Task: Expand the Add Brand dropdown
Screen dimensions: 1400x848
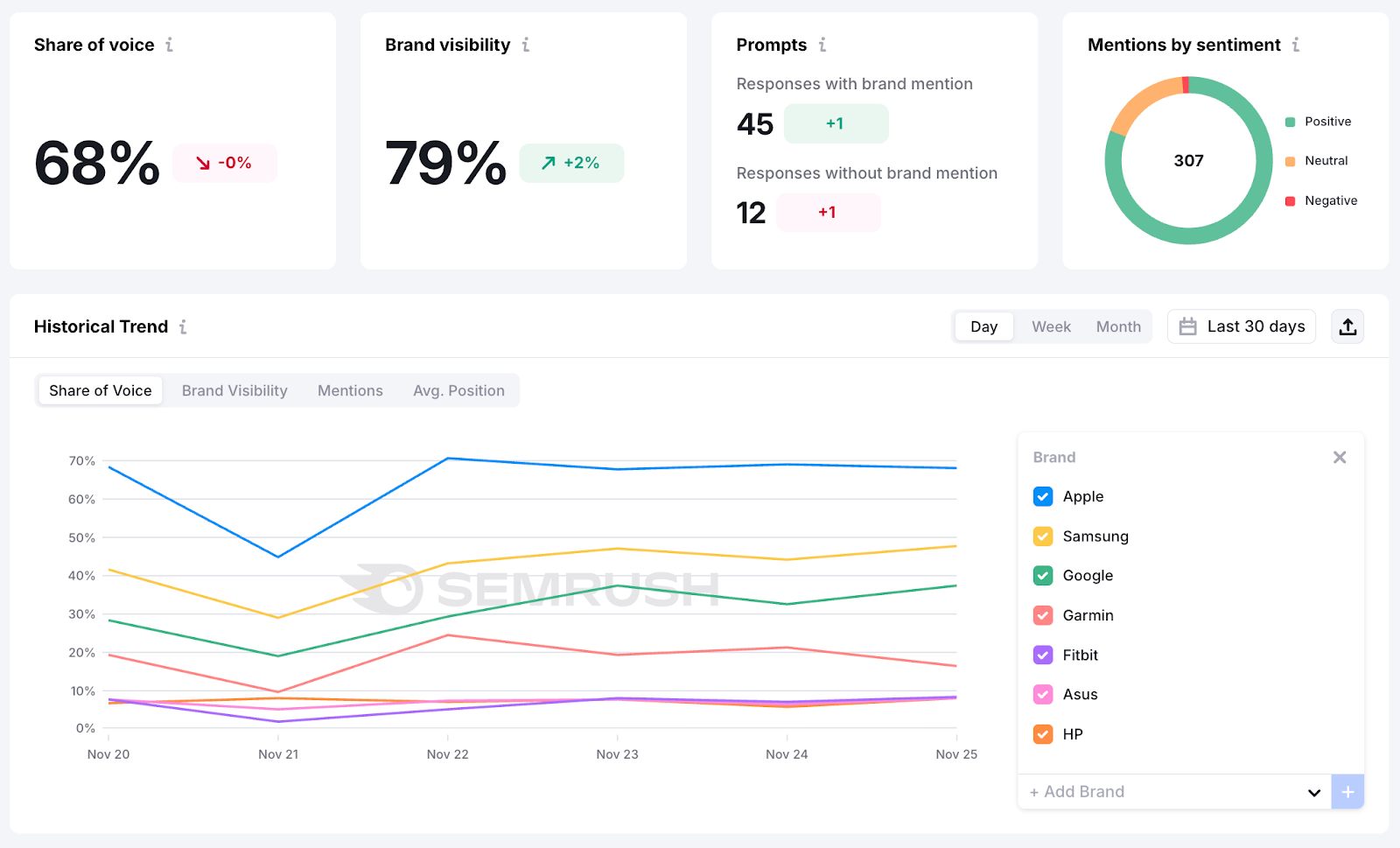Action: click(1314, 791)
